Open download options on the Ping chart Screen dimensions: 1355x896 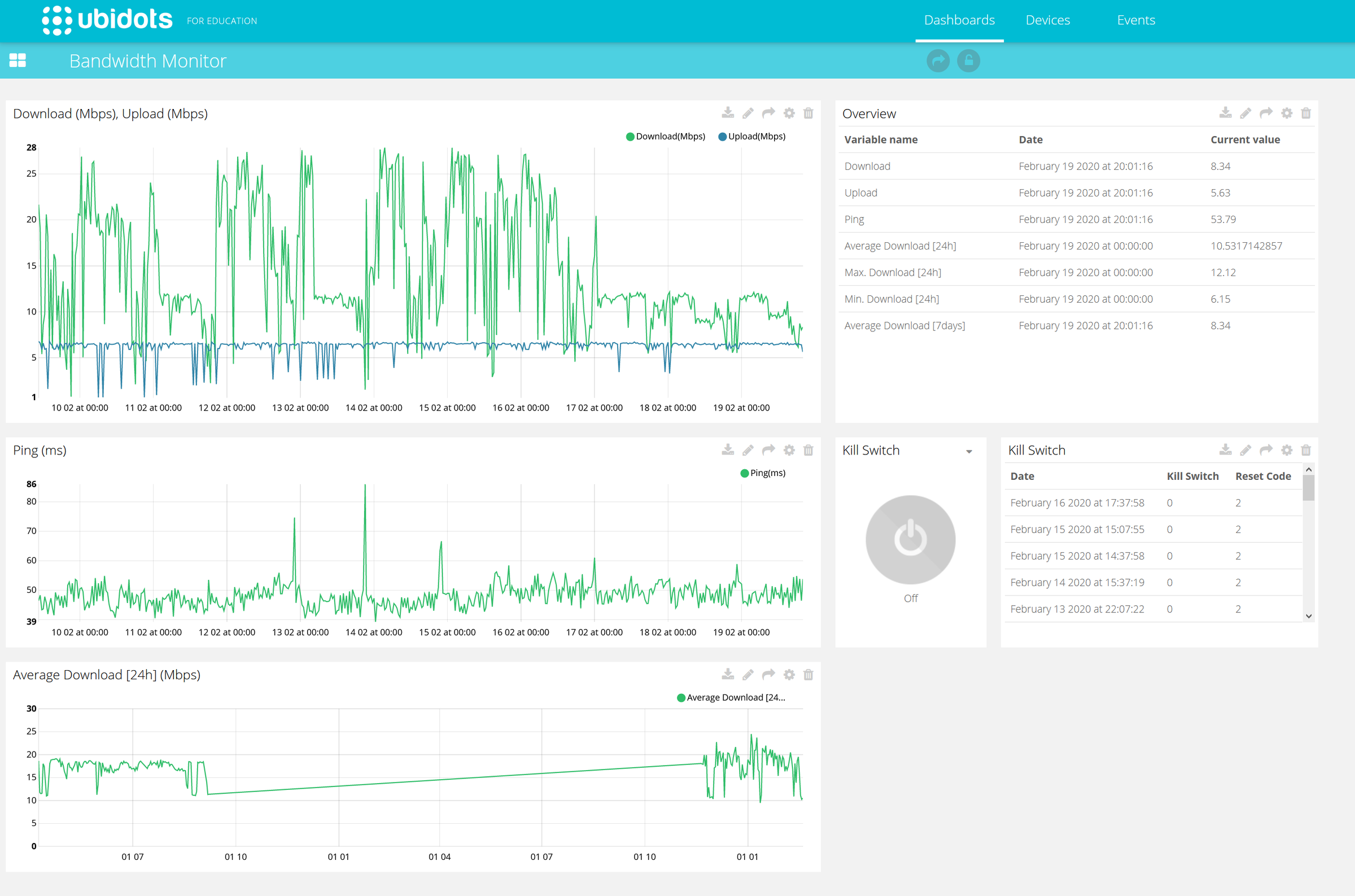(728, 450)
